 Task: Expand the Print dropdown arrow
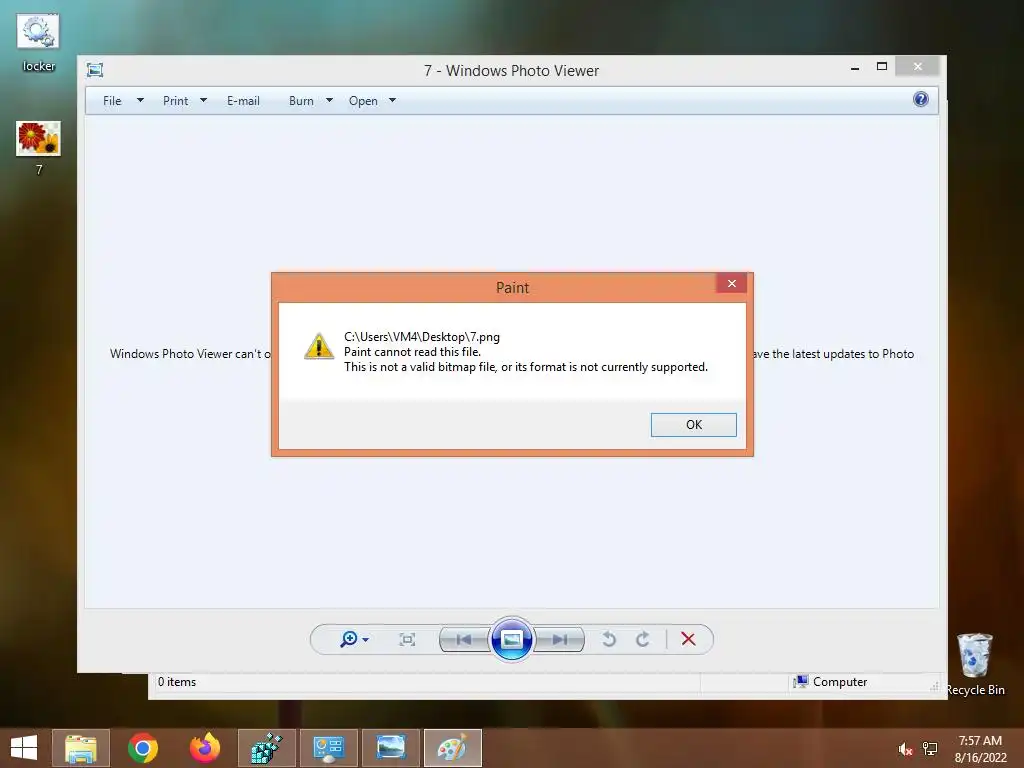(x=203, y=101)
